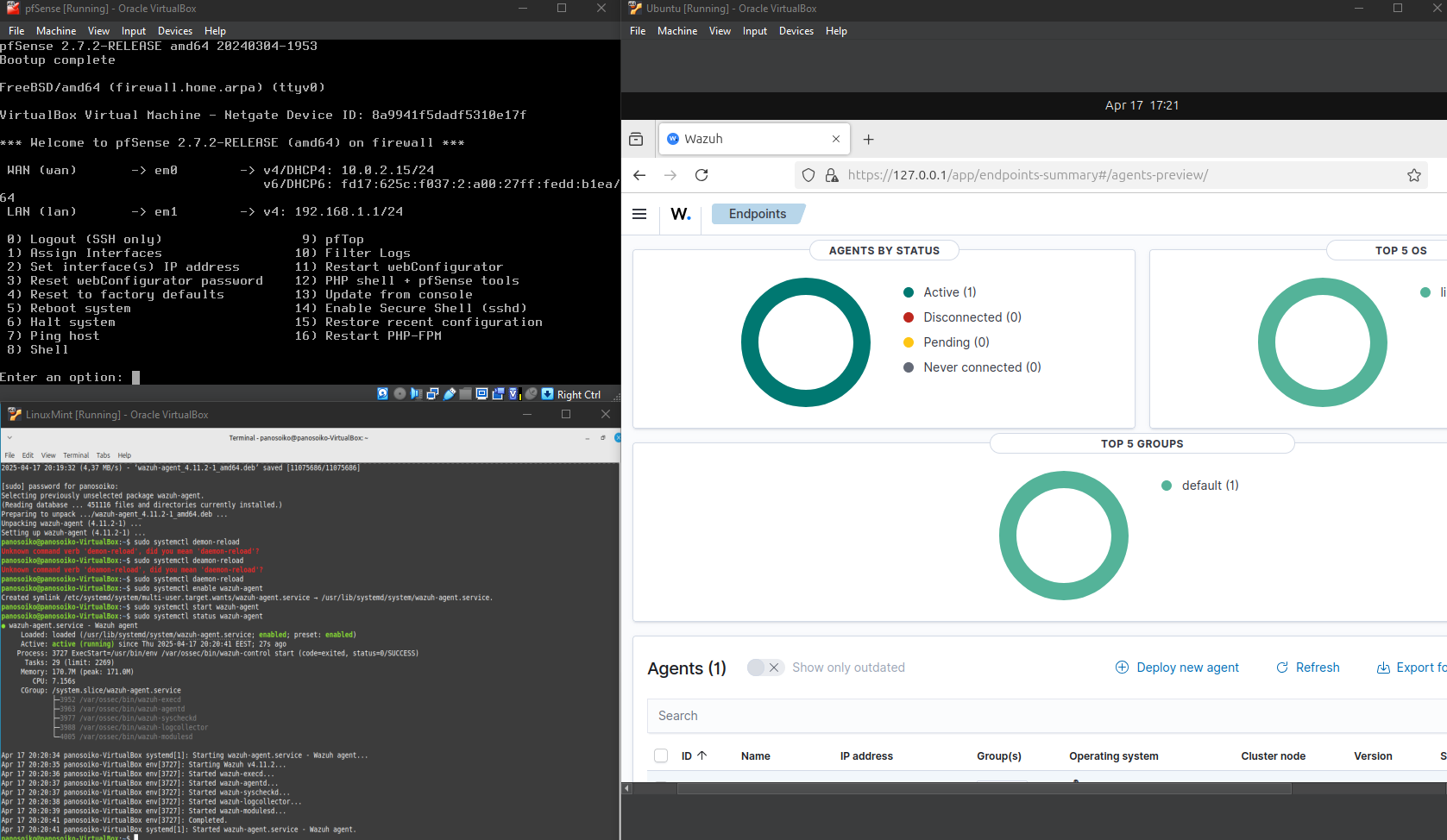Click the Wazuh W. logo
Image resolution: width=1447 pixels, height=840 pixels.
681,214
